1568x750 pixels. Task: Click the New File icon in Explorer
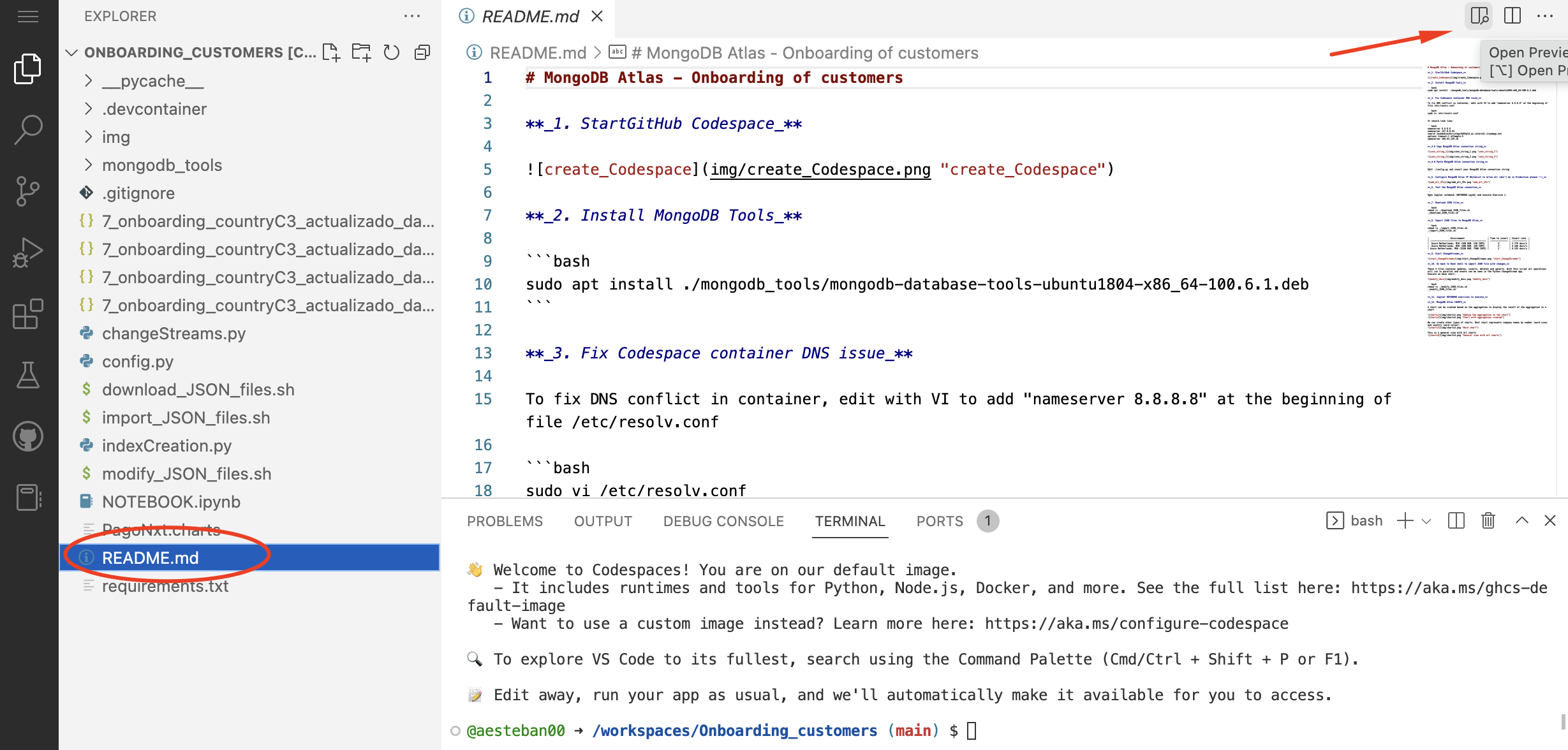pyautogui.click(x=331, y=52)
